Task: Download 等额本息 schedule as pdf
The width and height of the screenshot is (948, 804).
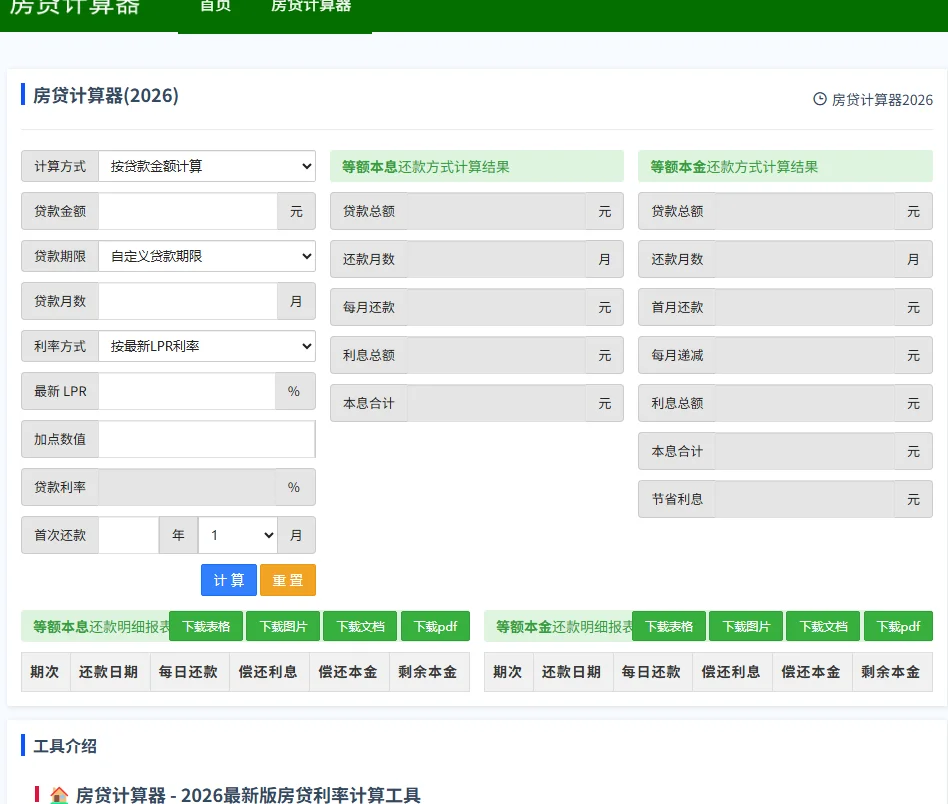Action: tap(435, 625)
